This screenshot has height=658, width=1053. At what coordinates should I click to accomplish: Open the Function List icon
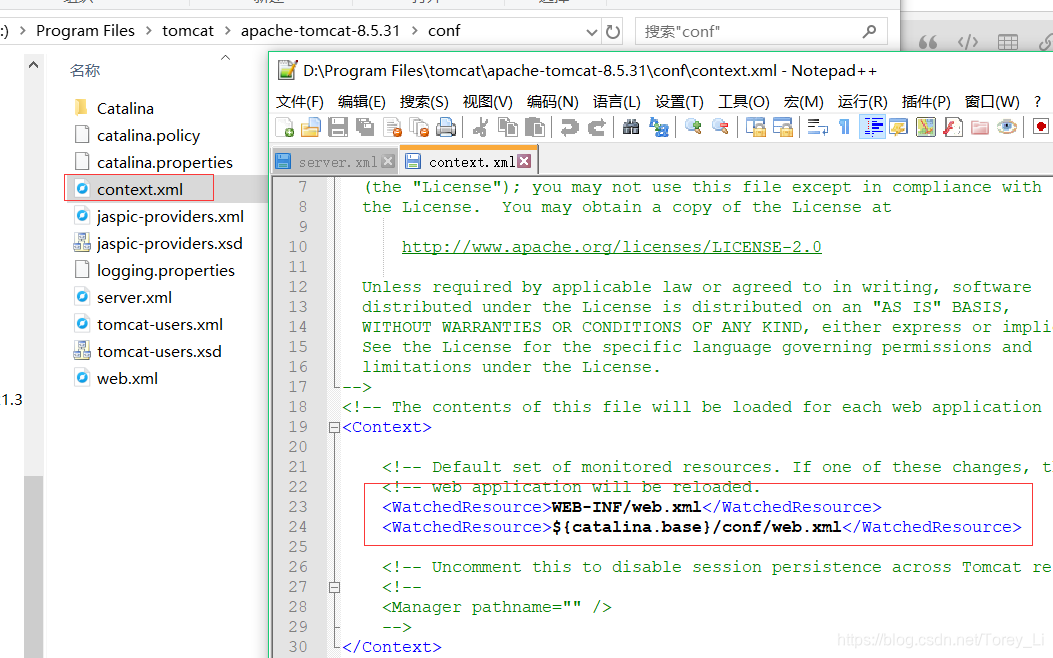pos(953,127)
